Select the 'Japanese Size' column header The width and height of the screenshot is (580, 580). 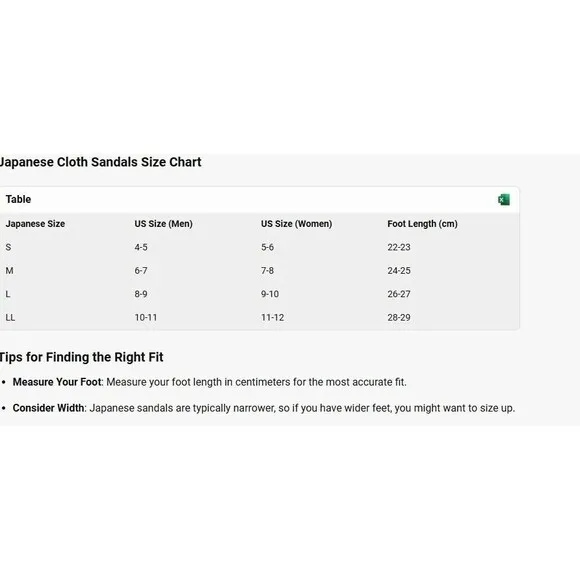coord(35,224)
